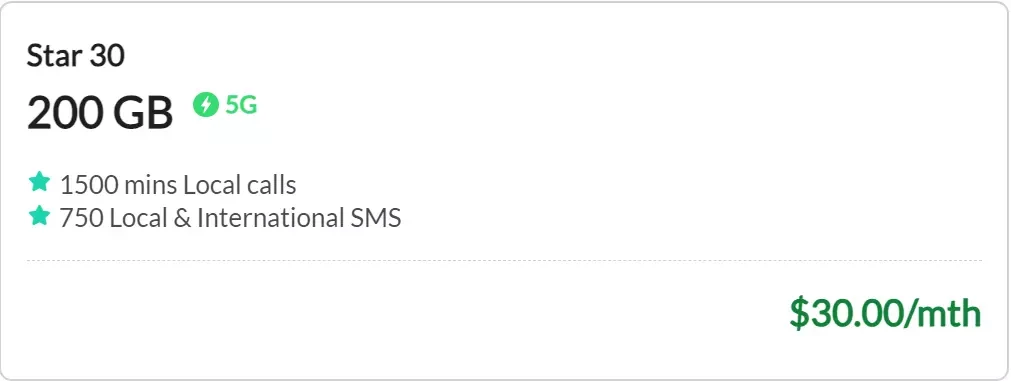Image resolution: width=1011 pixels, height=381 pixels.
Task: Click the teal star beside 750 SMS
Action: [x=39, y=215]
